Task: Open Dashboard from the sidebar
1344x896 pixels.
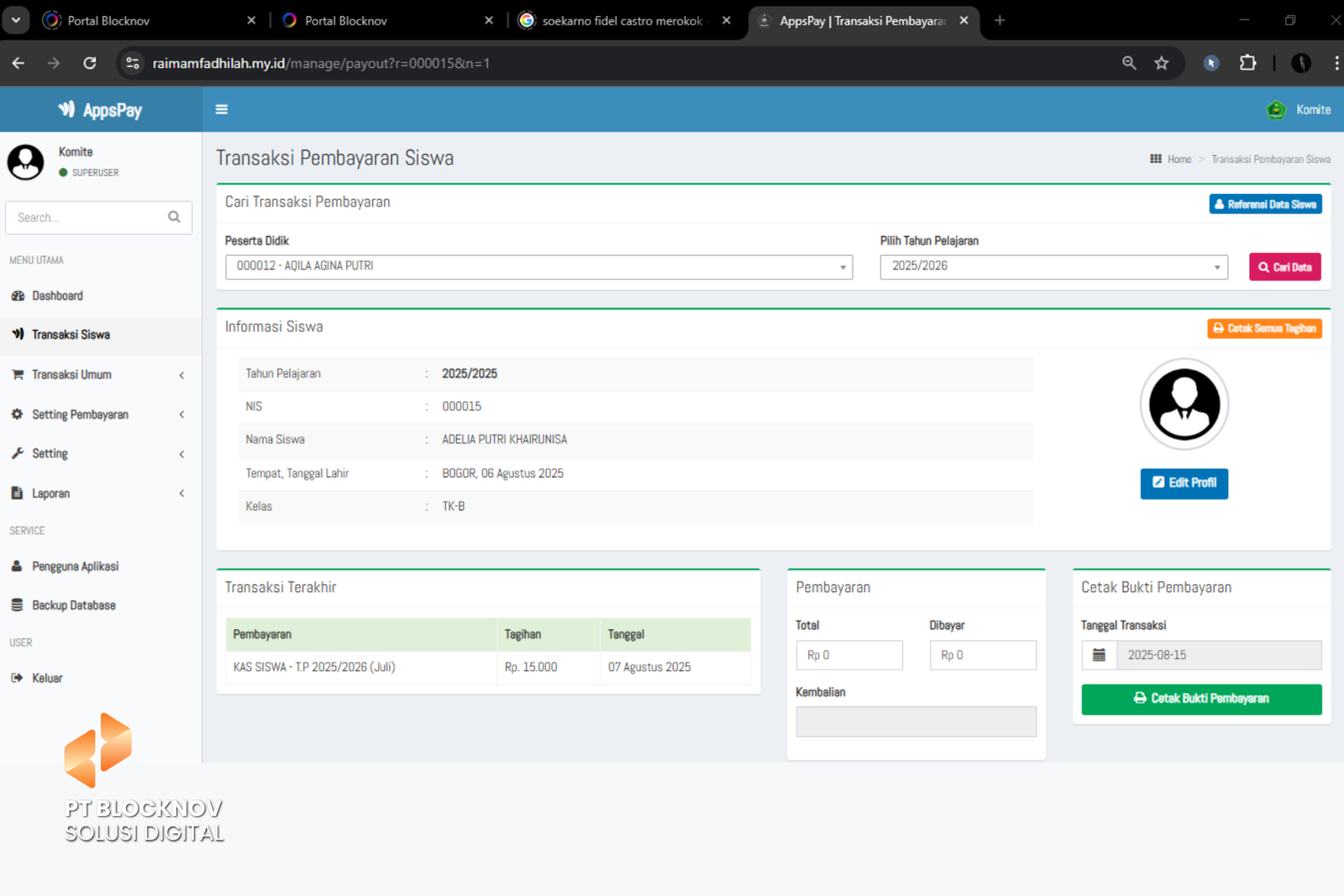Action: coord(57,296)
